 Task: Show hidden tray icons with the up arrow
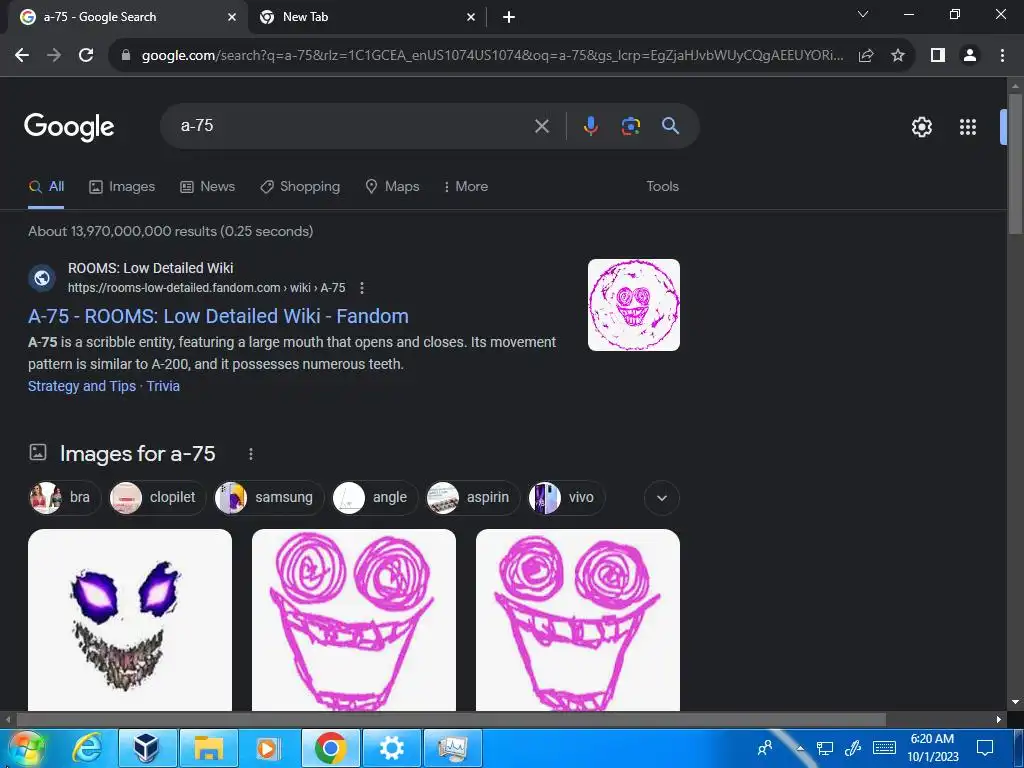point(800,748)
